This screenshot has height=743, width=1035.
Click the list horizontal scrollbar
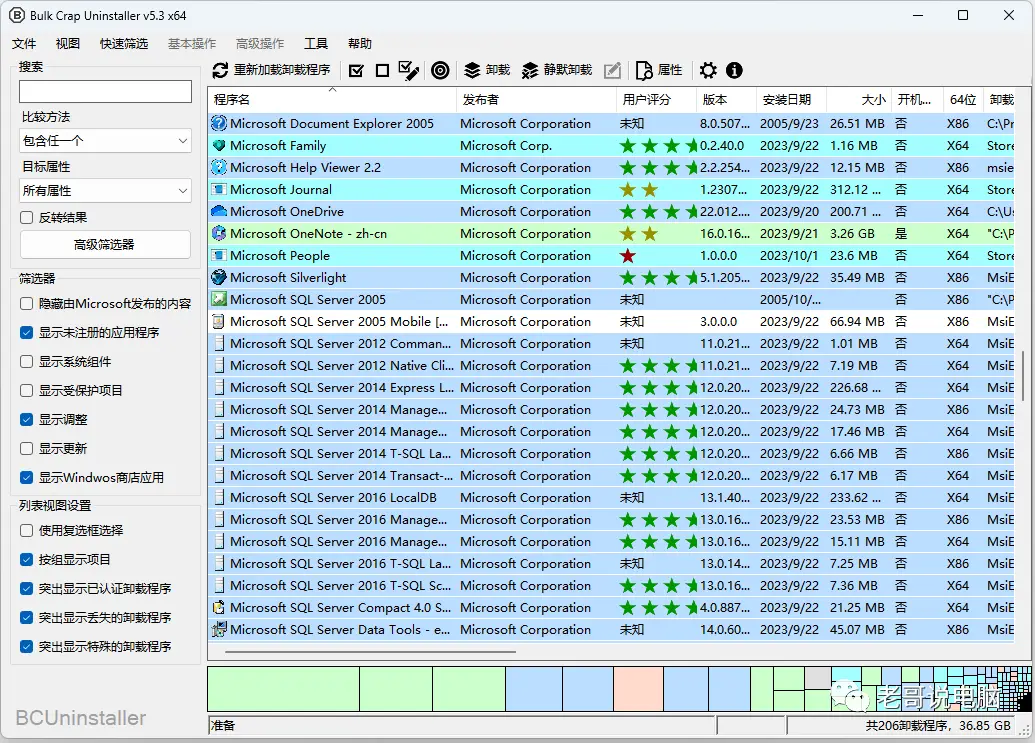[370, 652]
